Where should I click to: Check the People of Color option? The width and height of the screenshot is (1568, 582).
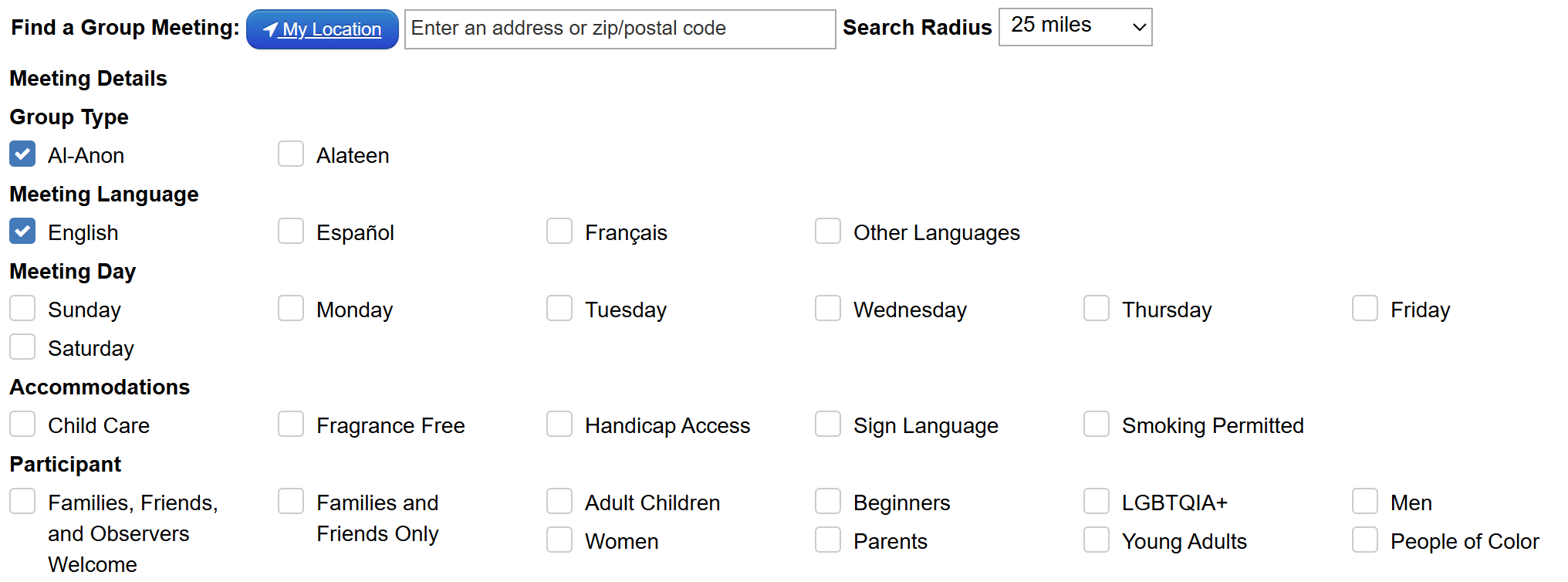tap(1365, 540)
